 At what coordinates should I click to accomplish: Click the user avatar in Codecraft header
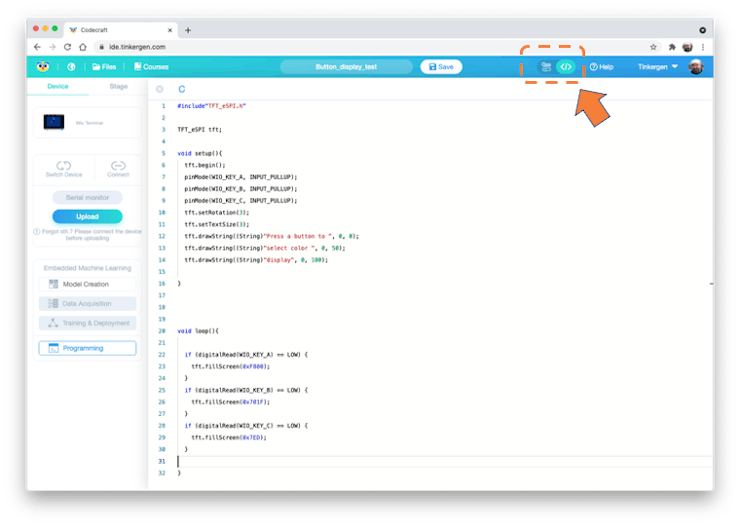(x=696, y=67)
